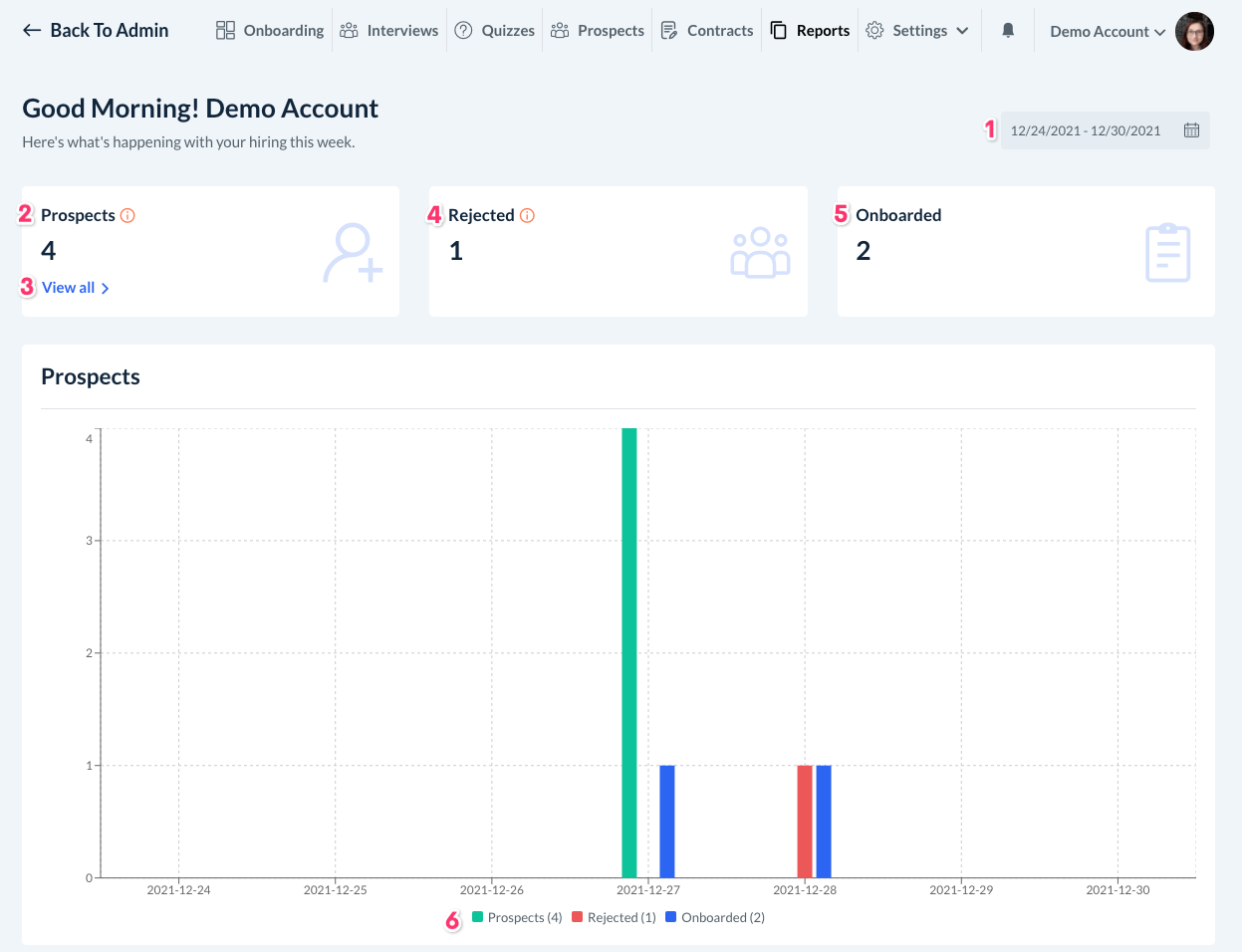This screenshot has height=952, width=1242.
Task: Click the info icon next to Prospects
Action: 127,215
